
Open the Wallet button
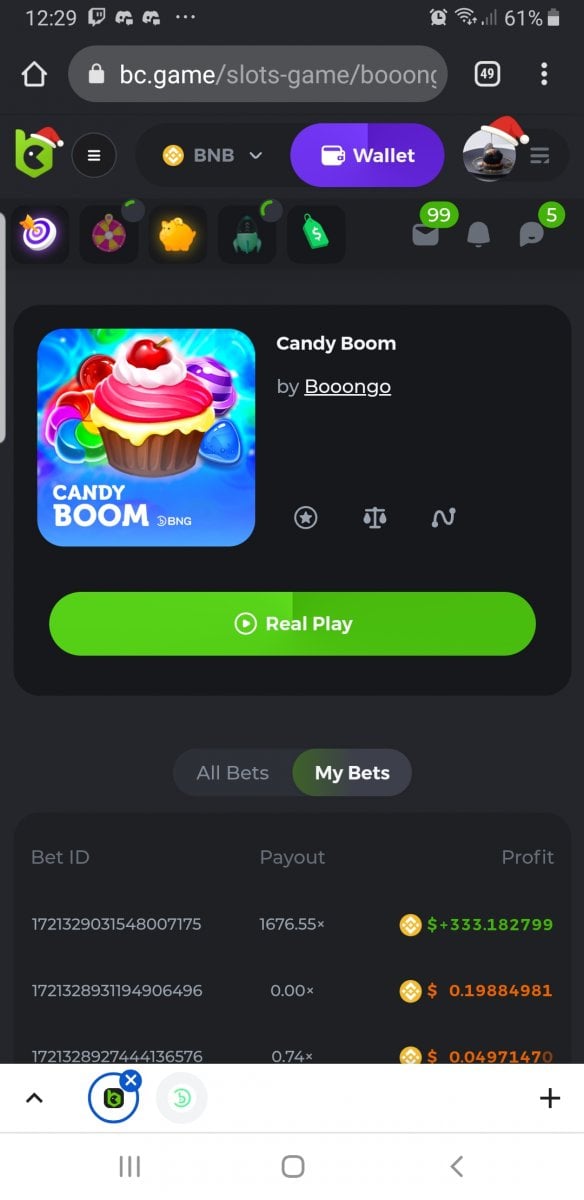point(367,155)
